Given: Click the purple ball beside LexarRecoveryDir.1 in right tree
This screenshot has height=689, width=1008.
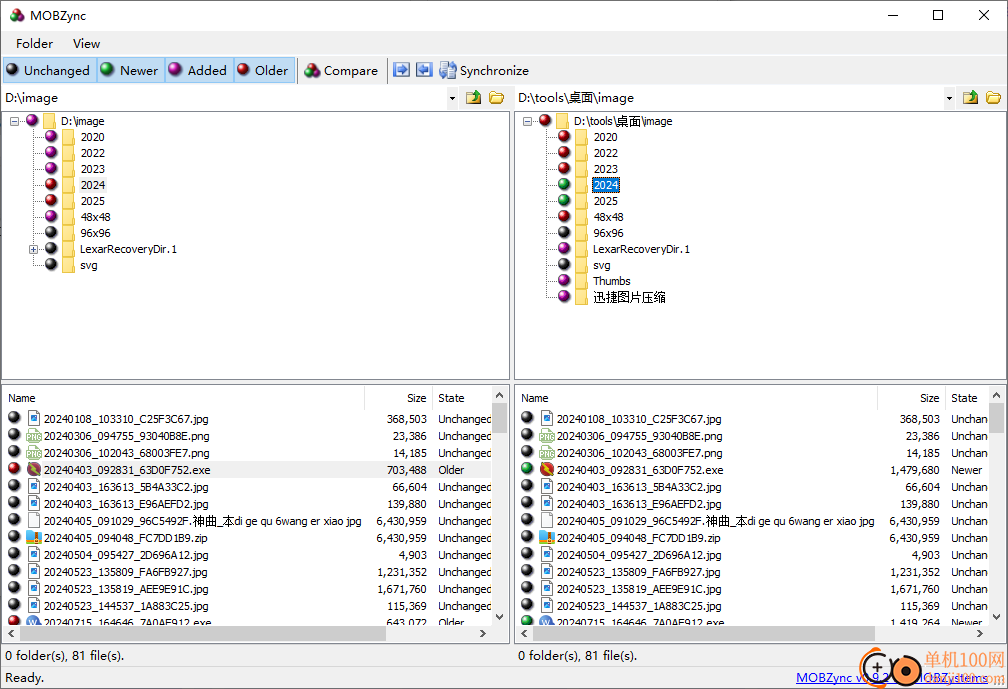Looking at the screenshot, I should click(x=564, y=248).
